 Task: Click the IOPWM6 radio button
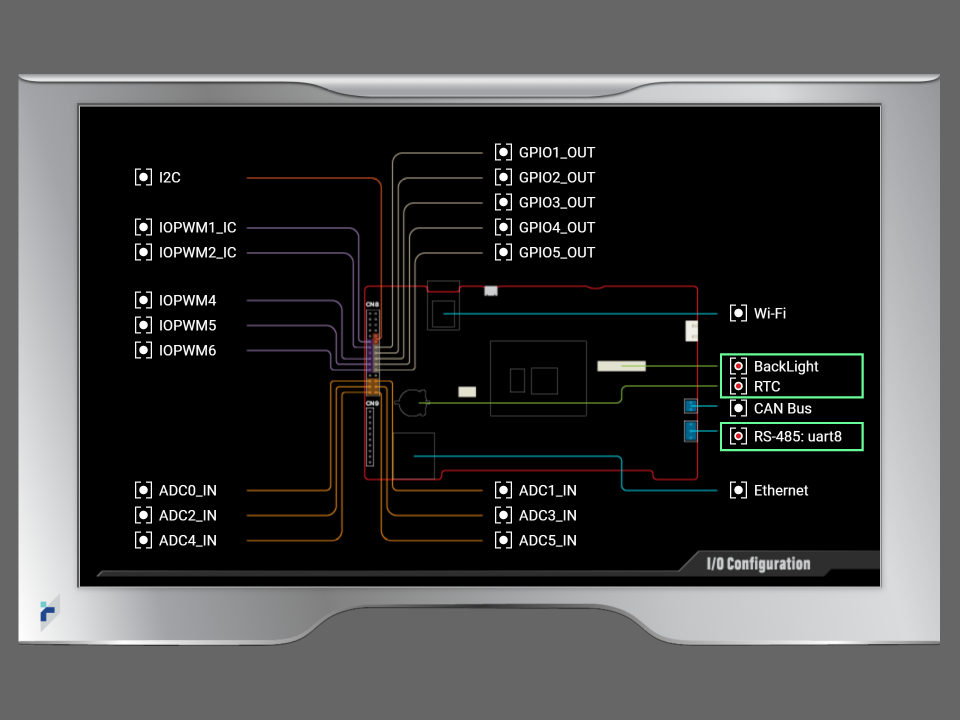coord(143,351)
